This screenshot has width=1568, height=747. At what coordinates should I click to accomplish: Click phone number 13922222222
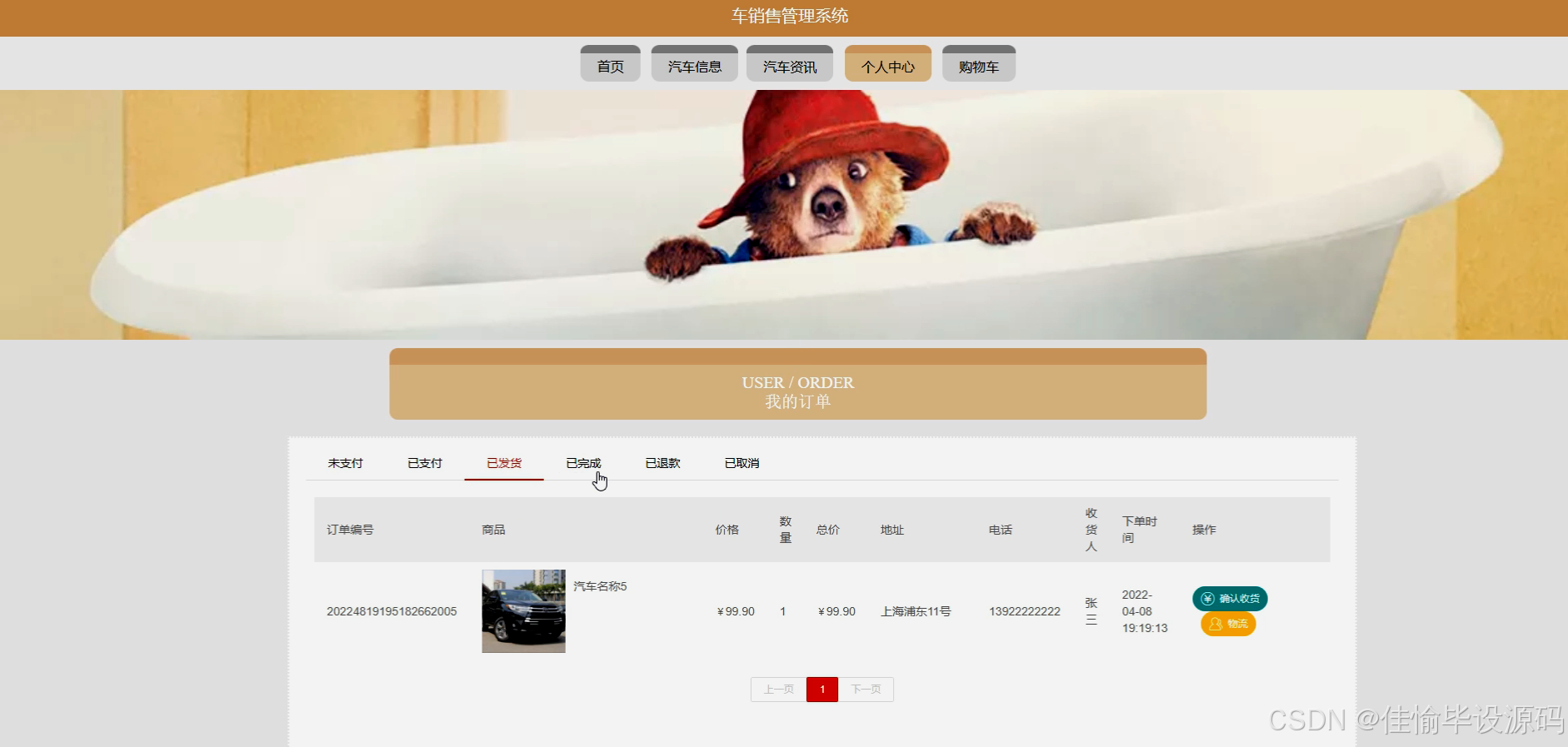[x=1025, y=611]
